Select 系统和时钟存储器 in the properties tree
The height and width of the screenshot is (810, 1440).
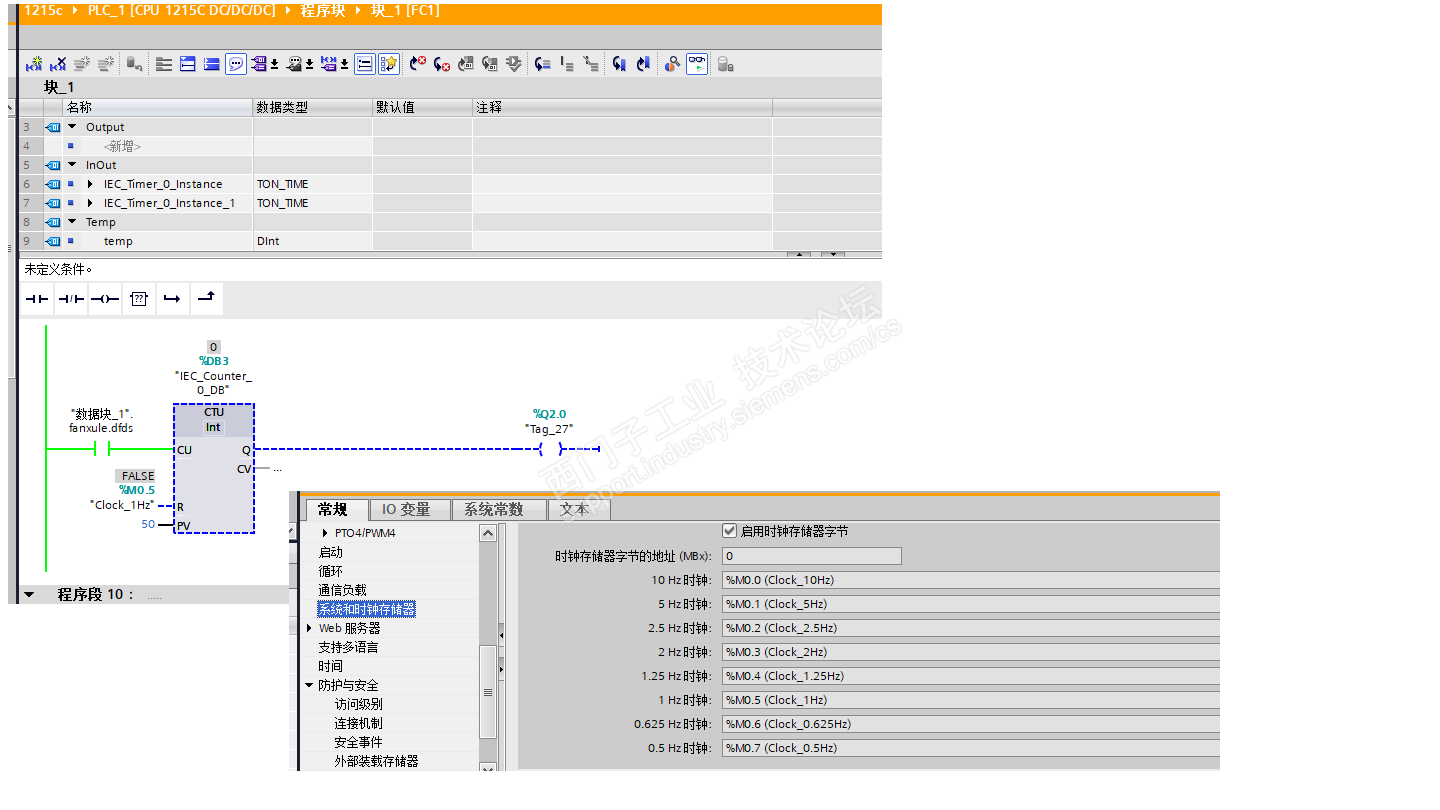(x=366, y=609)
